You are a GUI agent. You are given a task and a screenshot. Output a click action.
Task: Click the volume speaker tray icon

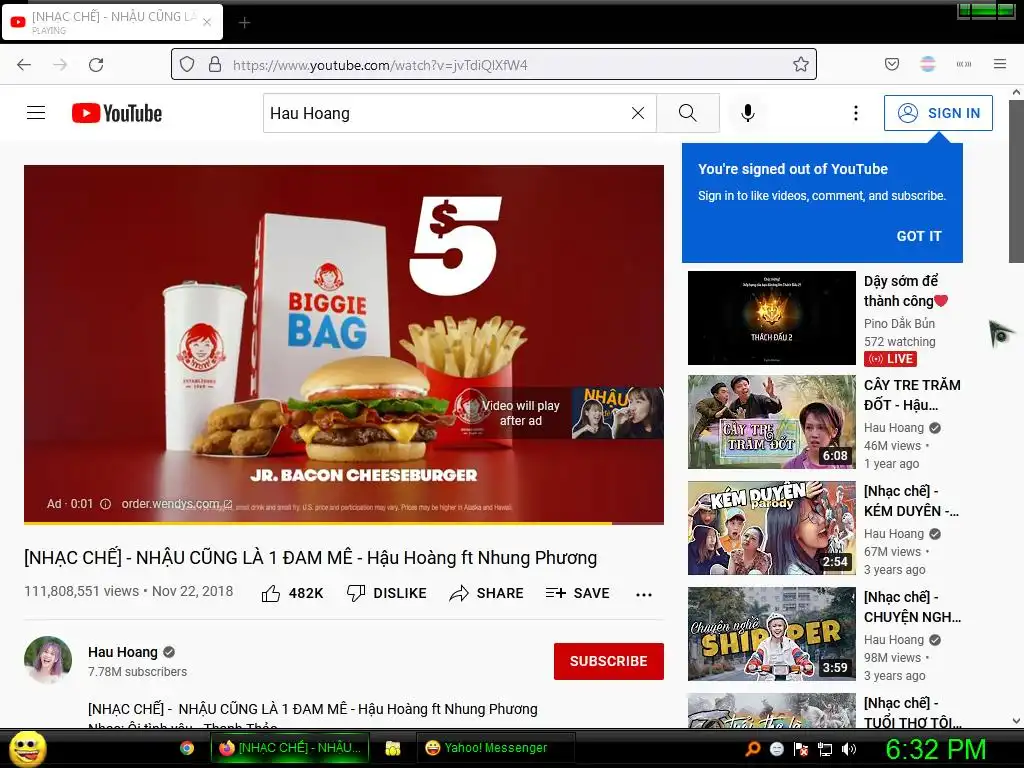pyautogui.click(x=849, y=749)
